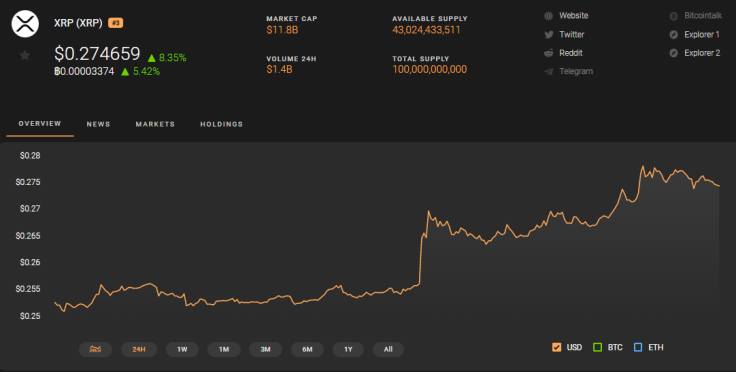Open the News tab

click(98, 124)
